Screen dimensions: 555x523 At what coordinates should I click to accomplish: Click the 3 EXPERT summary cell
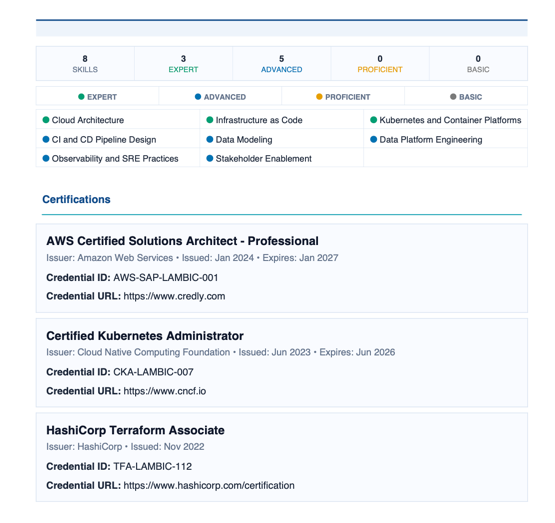click(x=183, y=64)
